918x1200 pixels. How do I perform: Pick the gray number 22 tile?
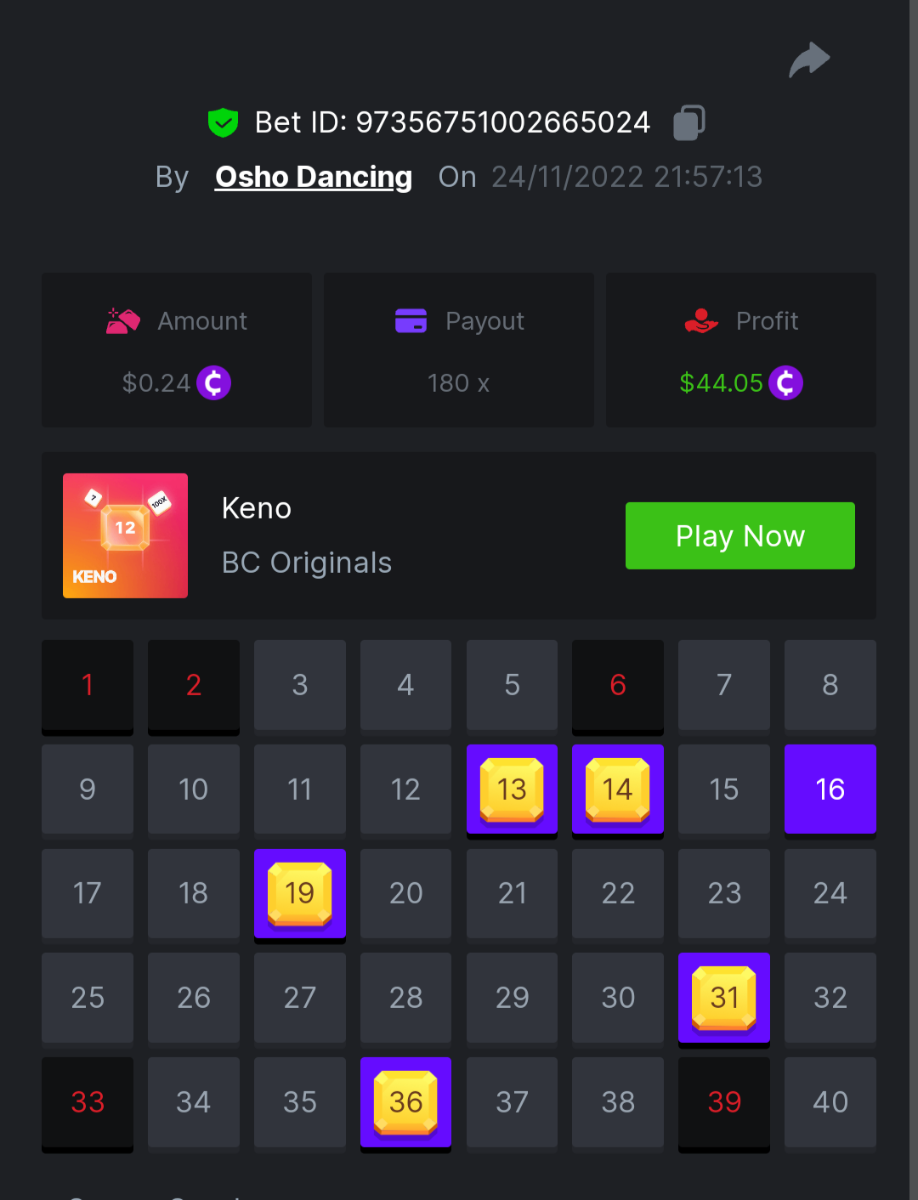[x=618, y=893]
